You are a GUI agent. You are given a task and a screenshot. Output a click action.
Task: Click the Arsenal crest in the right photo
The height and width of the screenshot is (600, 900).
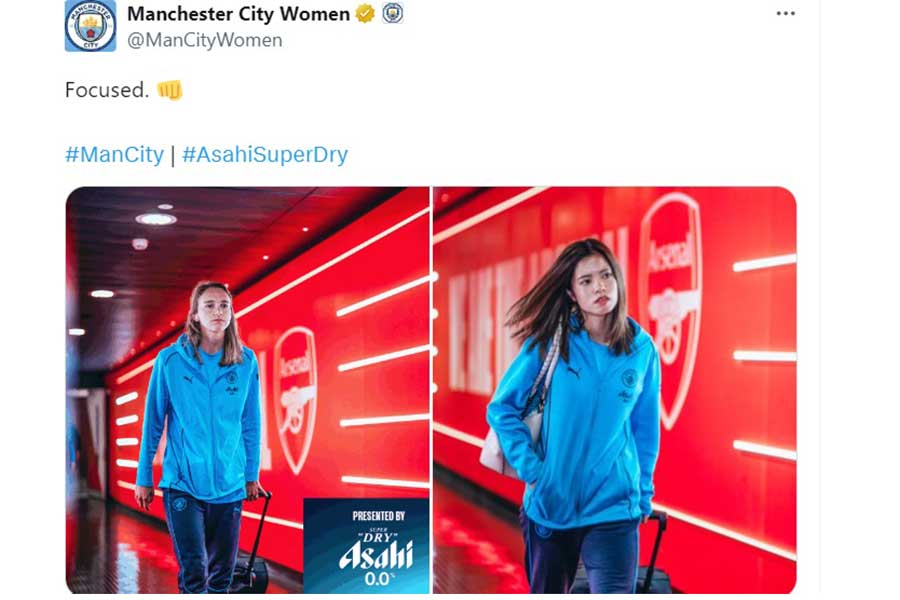[x=670, y=300]
